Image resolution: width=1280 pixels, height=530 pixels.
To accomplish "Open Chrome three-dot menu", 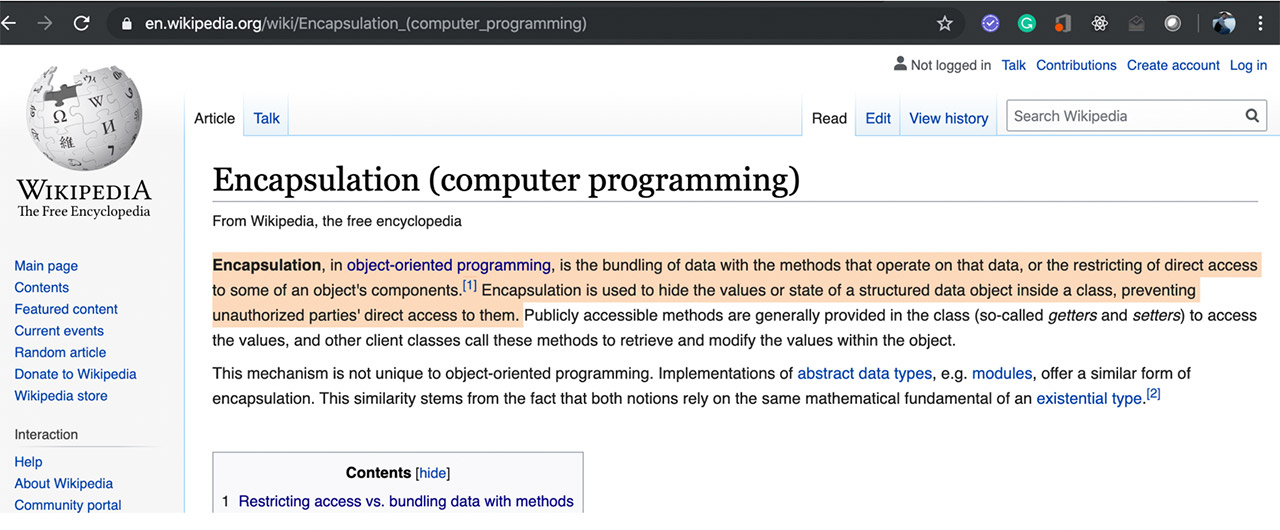I will tap(1261, 23).
